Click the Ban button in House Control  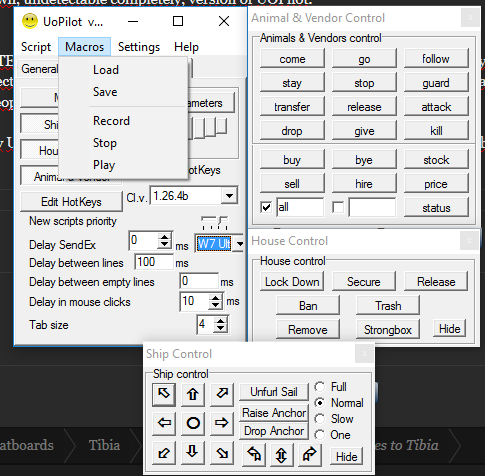[308, 306]
